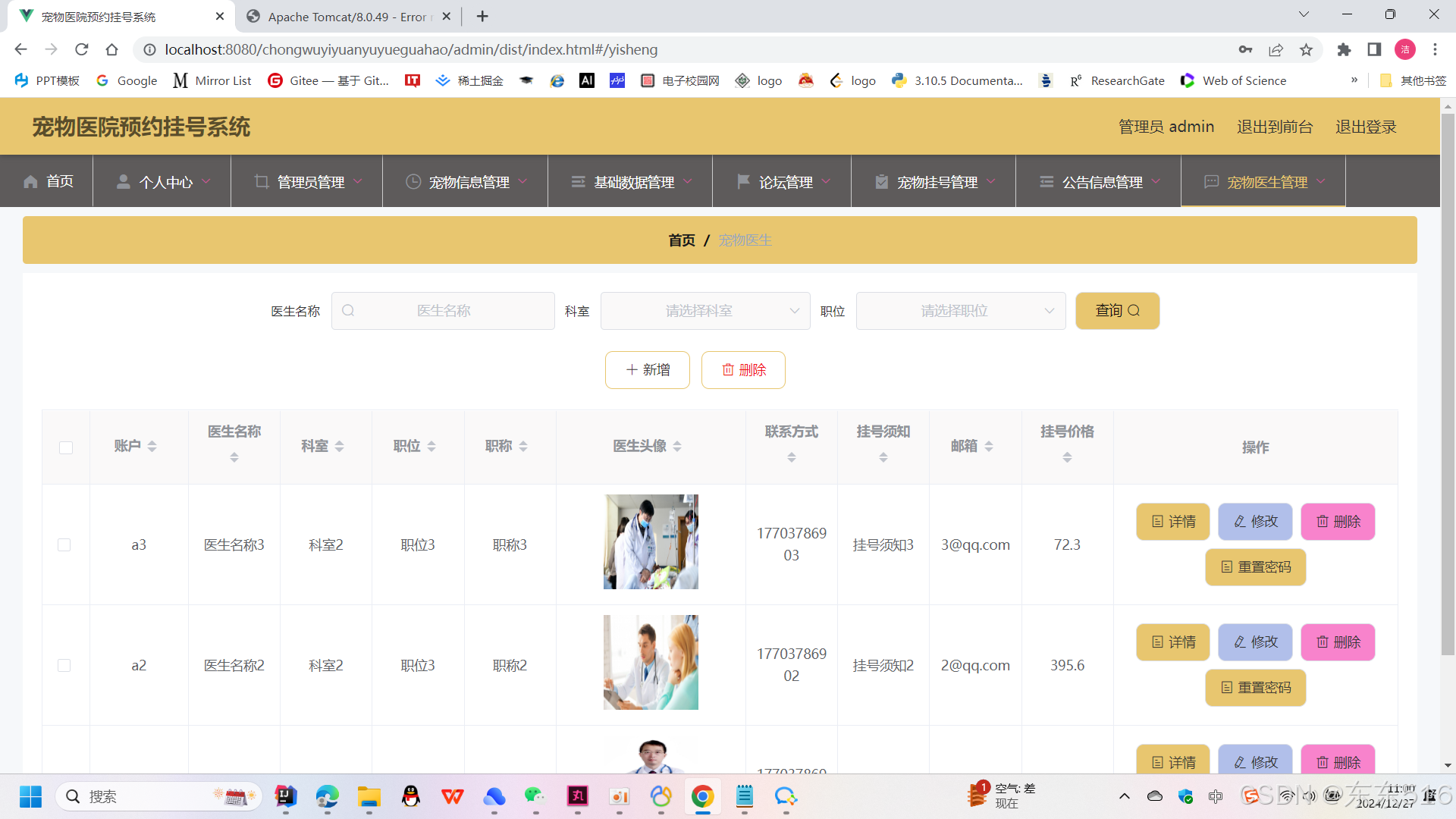Click the sort arrows on 账户 column
The height and width of the screenshot is (819, 1456).
(x=152, y=447)
